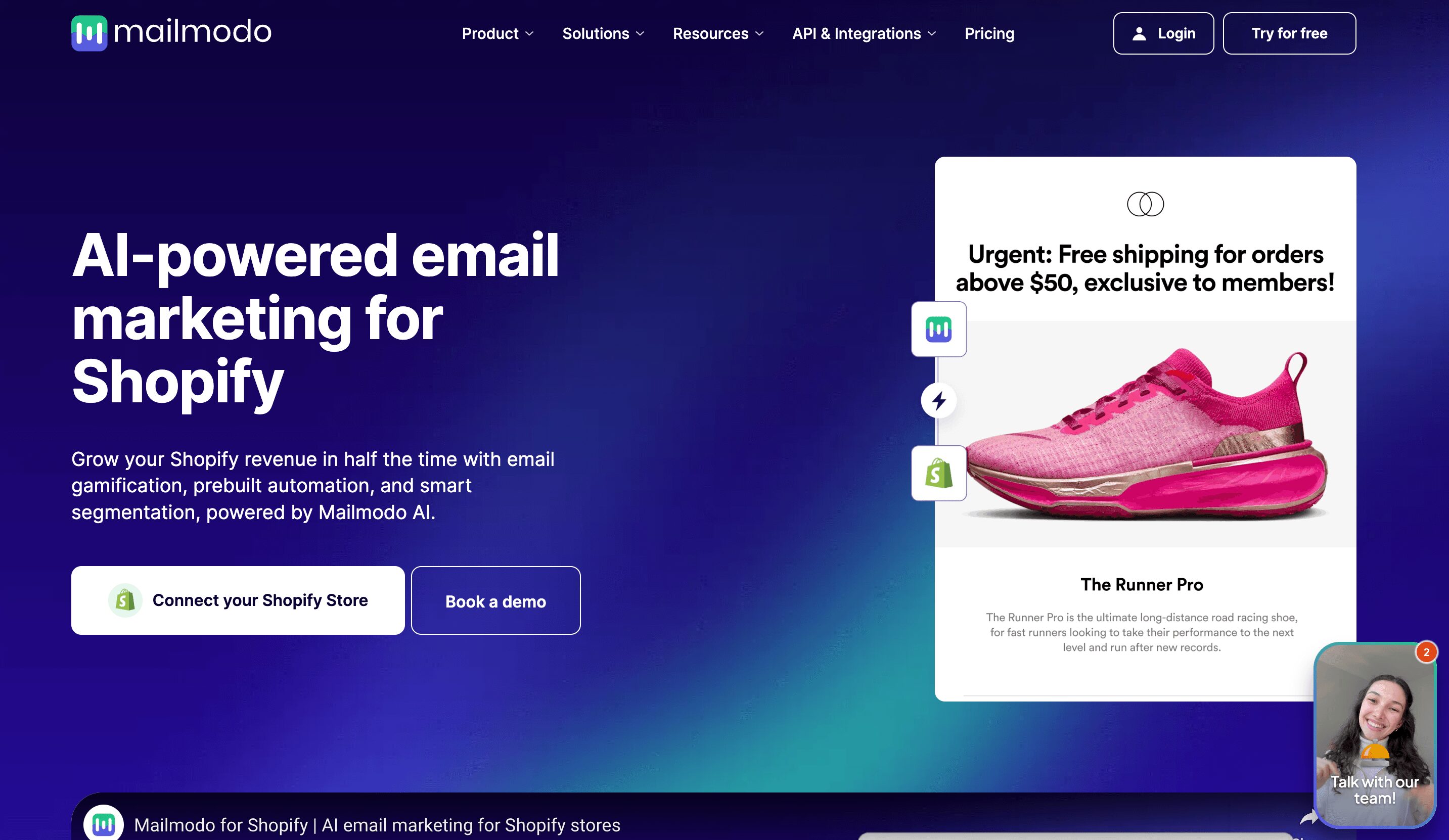Screen dimensions: 1449x840
Task: Click the Login button
Action: (x=1163, y=33)
